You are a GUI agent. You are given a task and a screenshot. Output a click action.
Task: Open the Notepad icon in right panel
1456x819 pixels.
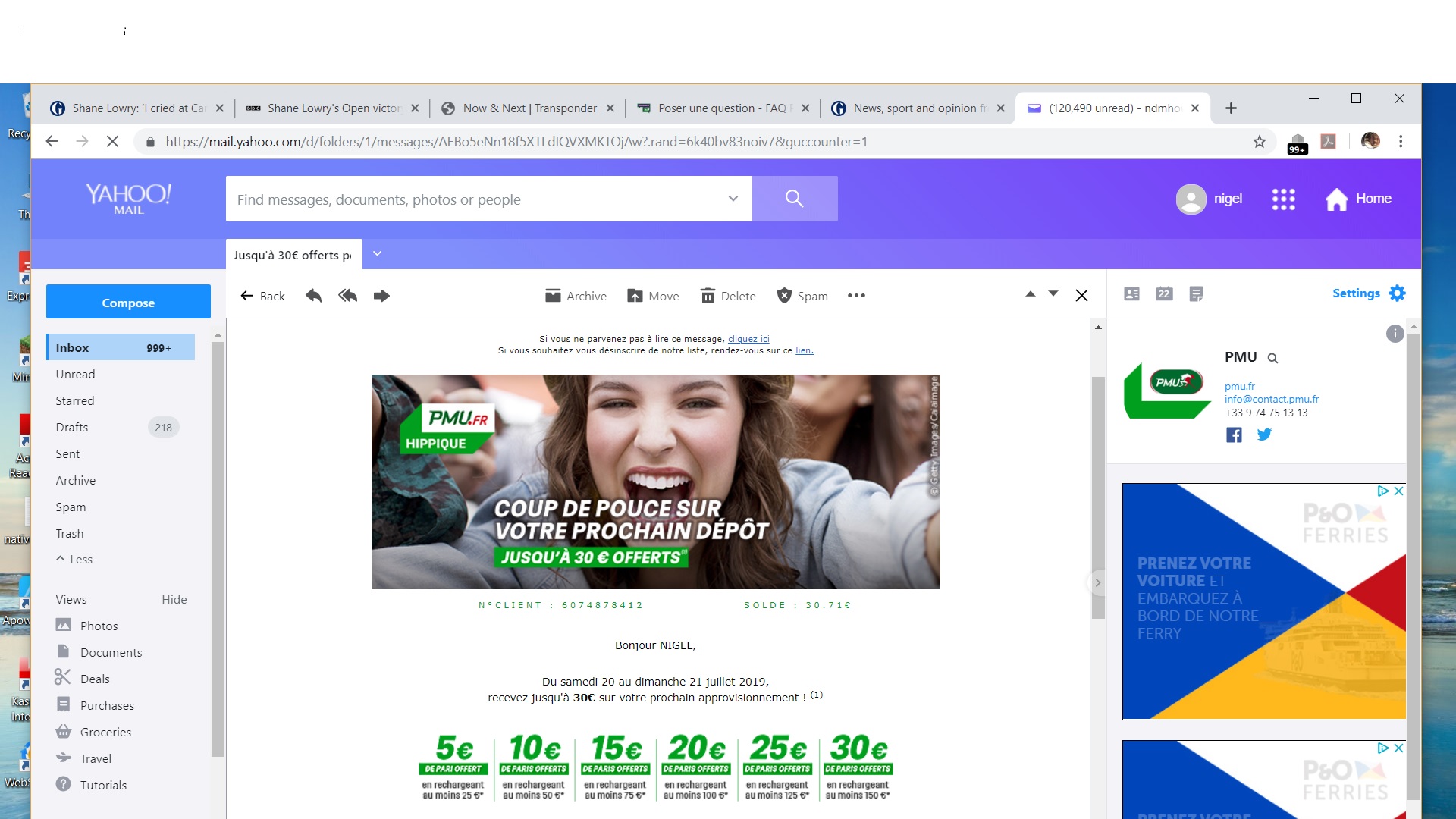(x=1196, y=293)
